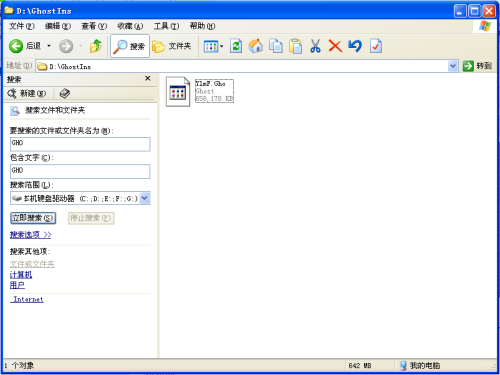The width and height of the screenshot is (500, 375).
Task: Go up one folder level
Action: [96, 46]
